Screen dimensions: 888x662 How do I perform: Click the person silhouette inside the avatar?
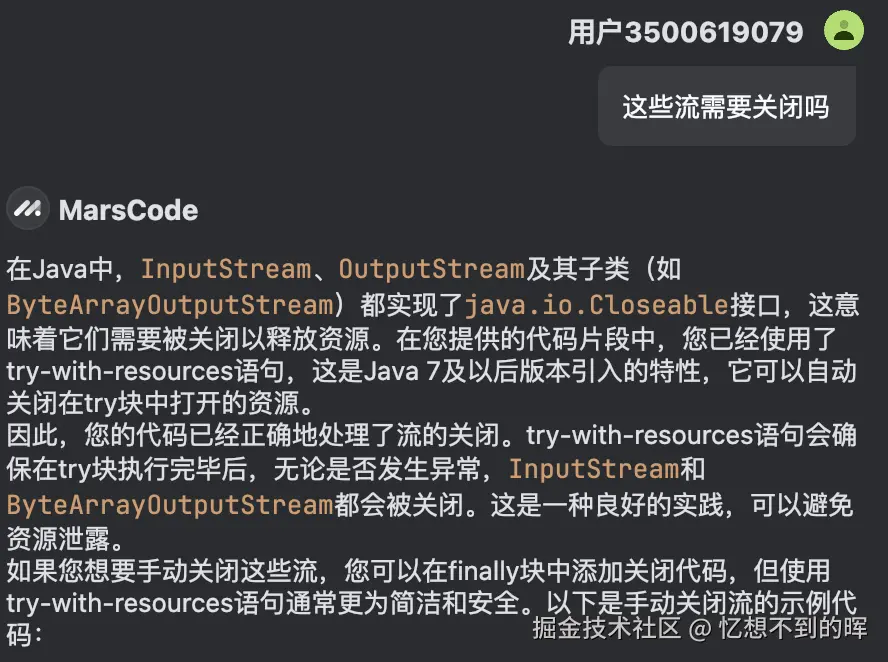point(843,31)
